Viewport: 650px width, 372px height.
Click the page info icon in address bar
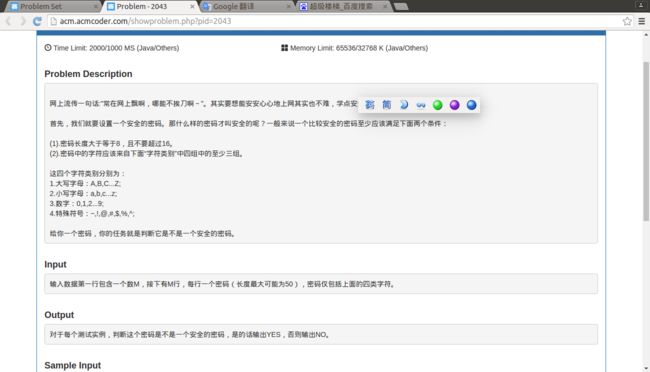tap(53, 21)
